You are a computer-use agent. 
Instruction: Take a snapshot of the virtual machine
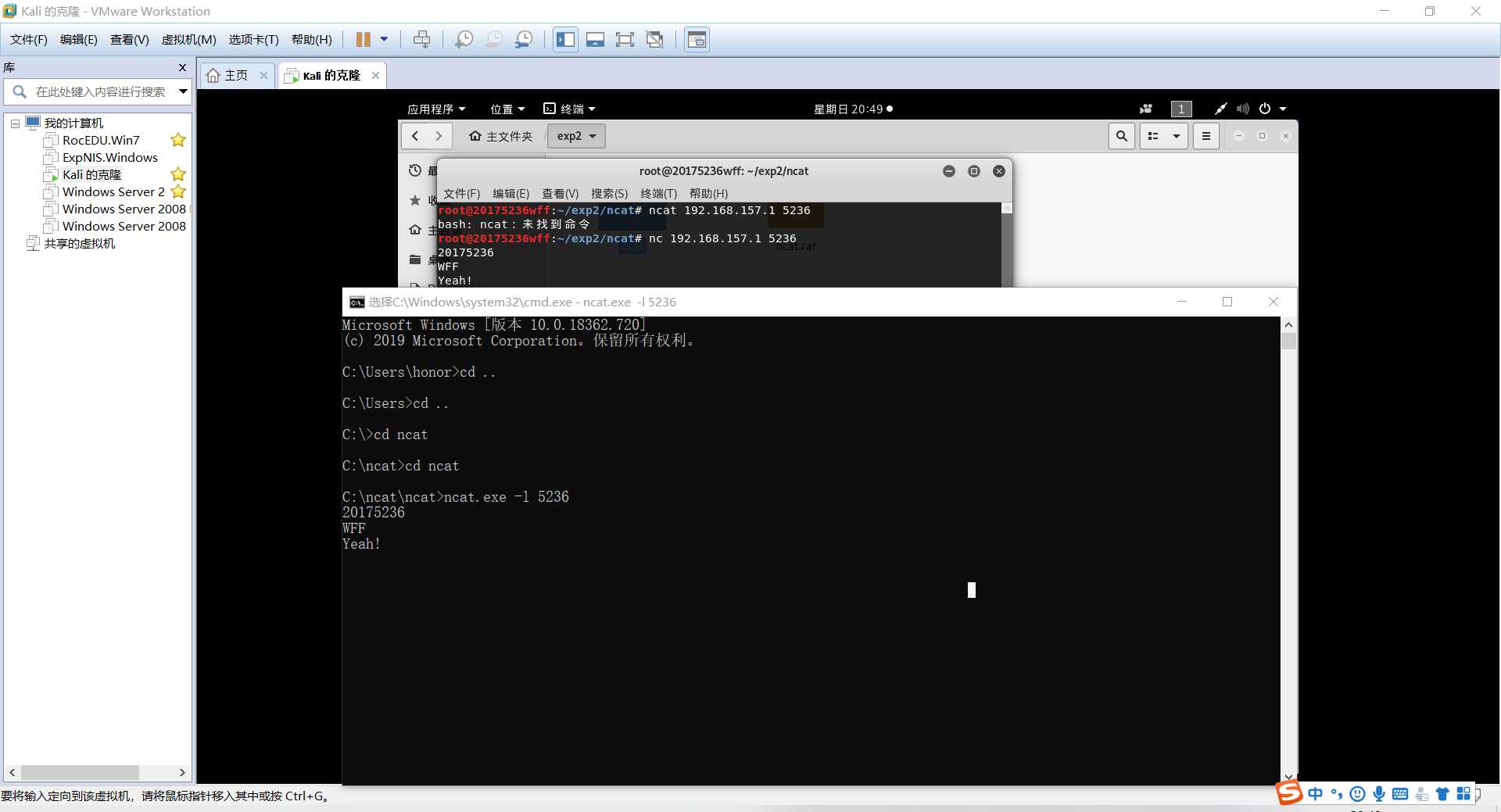464,39
